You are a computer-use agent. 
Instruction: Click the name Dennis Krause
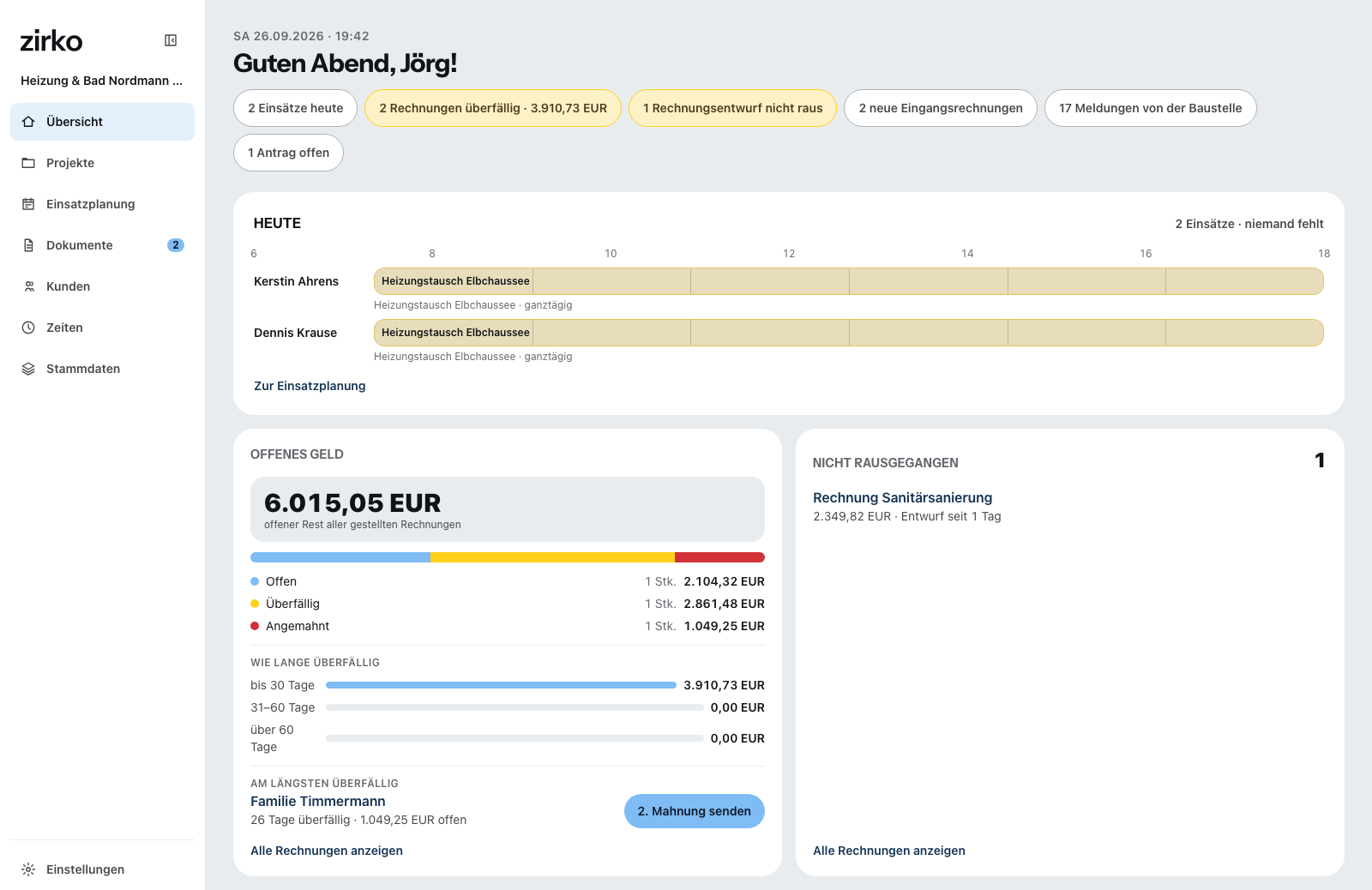295,333
